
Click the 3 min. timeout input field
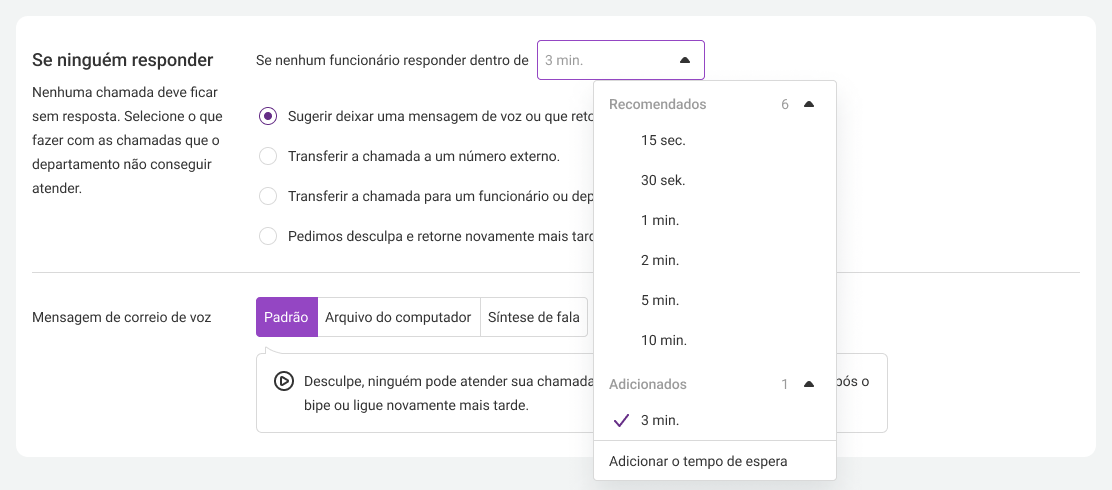pos(621,60)
